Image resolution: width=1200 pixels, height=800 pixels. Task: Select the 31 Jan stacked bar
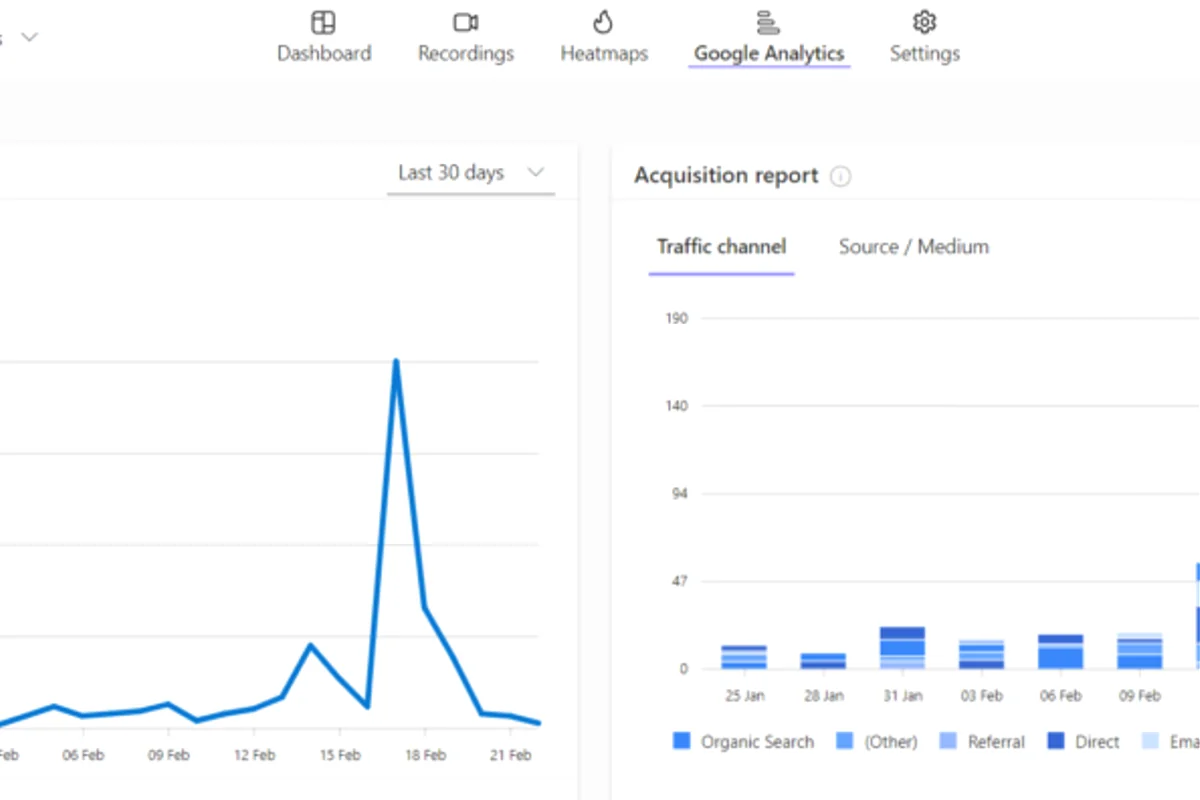coord(903,648)
